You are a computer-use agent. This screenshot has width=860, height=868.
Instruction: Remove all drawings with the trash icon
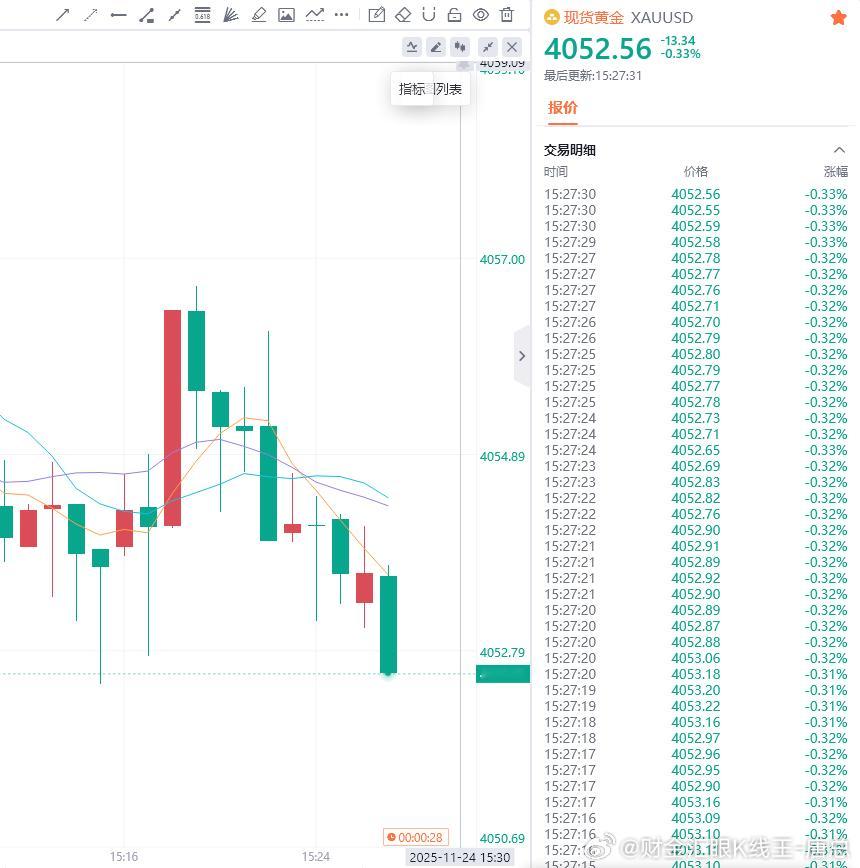click(506, 15)
